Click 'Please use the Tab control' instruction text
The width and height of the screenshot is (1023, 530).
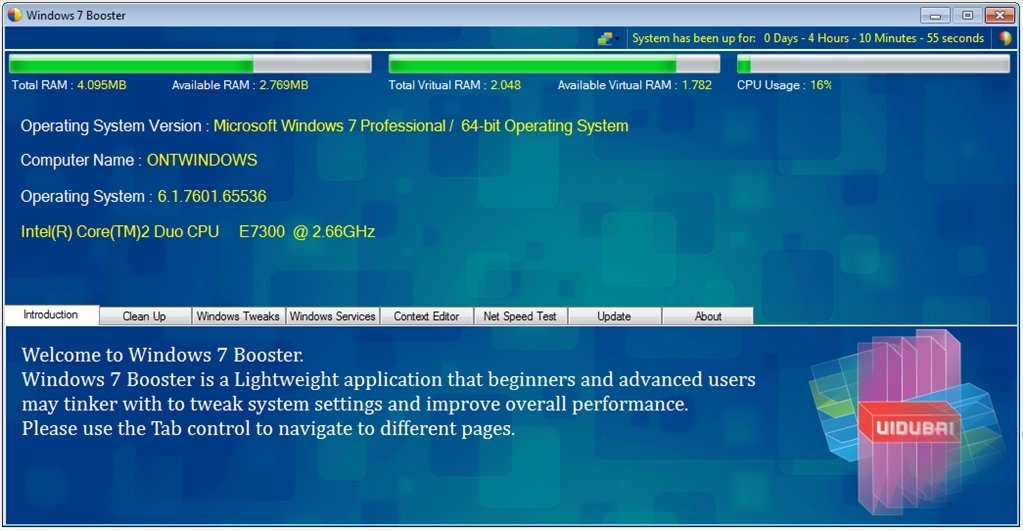(x=268, y=429)
